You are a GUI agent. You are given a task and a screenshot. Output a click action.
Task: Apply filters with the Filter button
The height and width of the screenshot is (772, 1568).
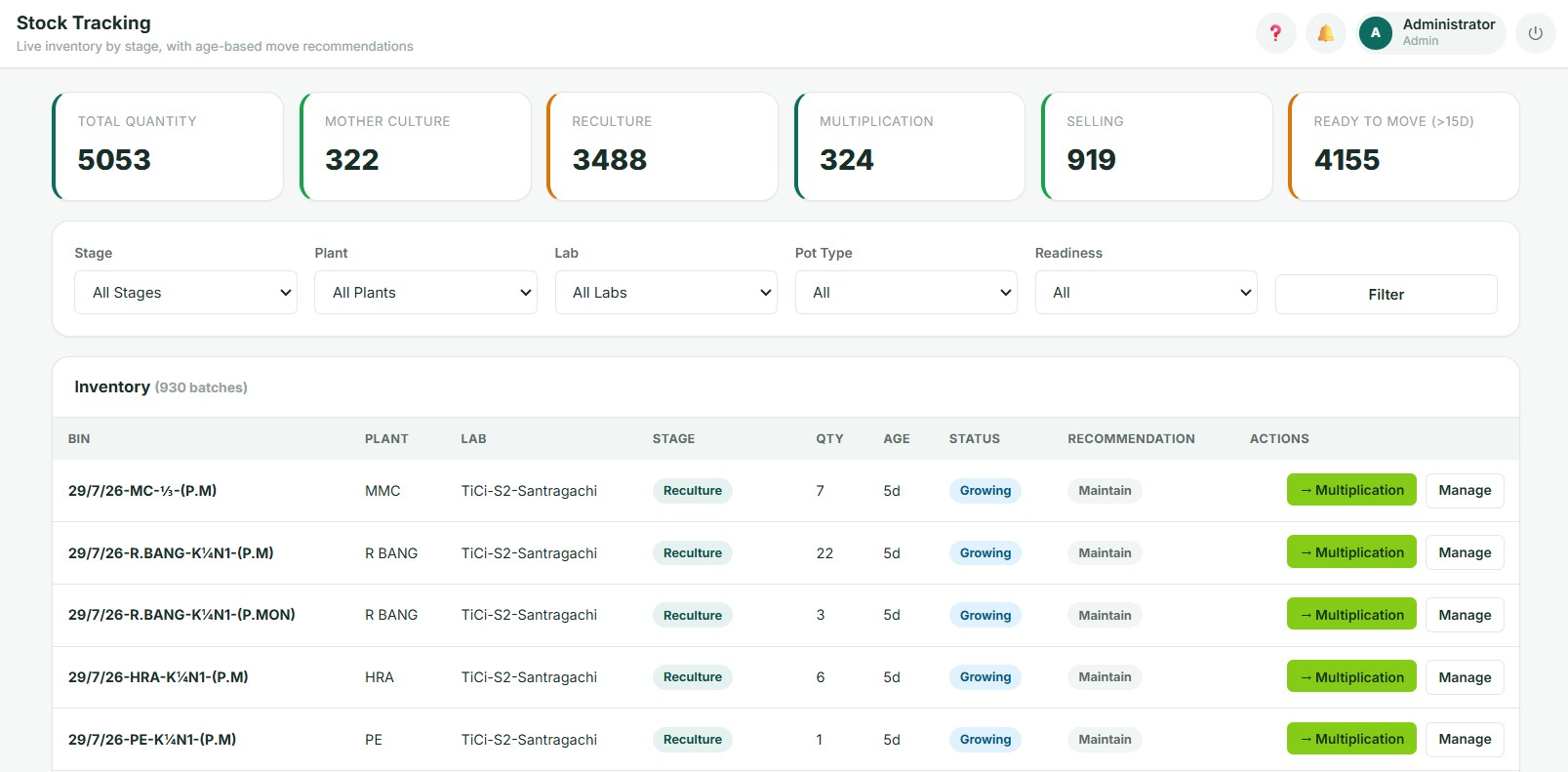tap(1386, 295)
